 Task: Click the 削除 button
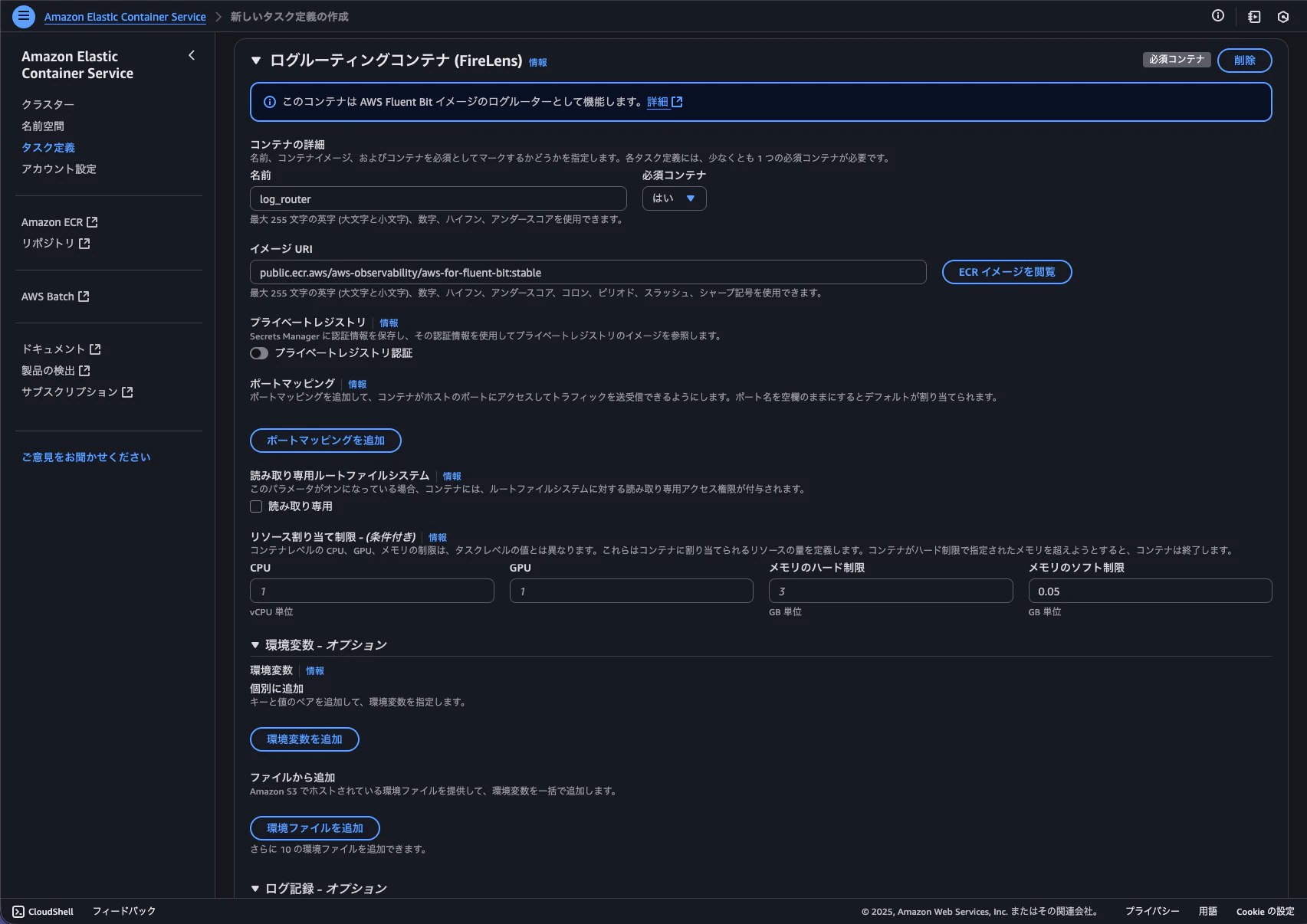click(x=1244, y=61)
